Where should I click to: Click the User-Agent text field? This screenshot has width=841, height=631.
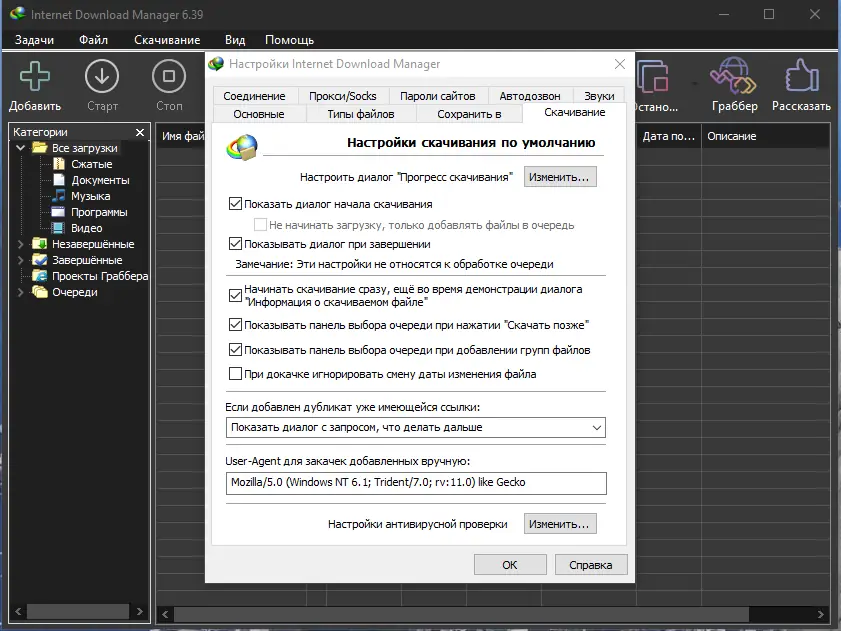(416, 483)
